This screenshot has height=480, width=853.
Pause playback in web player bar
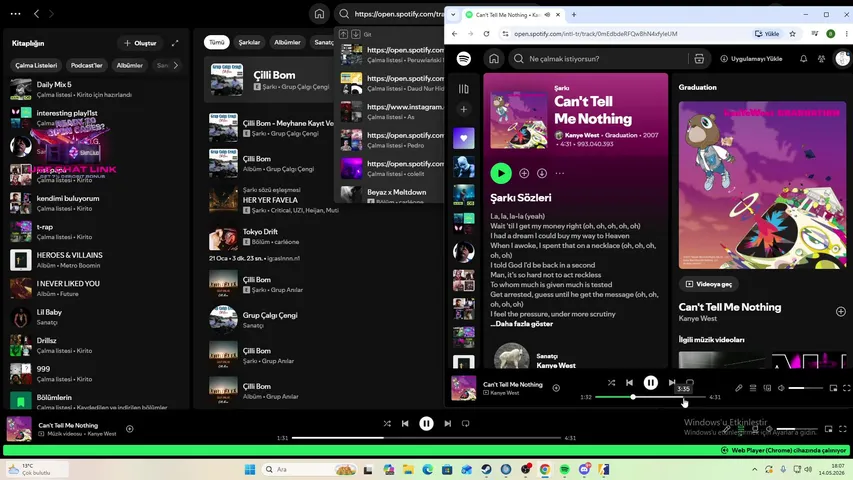tap(651, 383)
